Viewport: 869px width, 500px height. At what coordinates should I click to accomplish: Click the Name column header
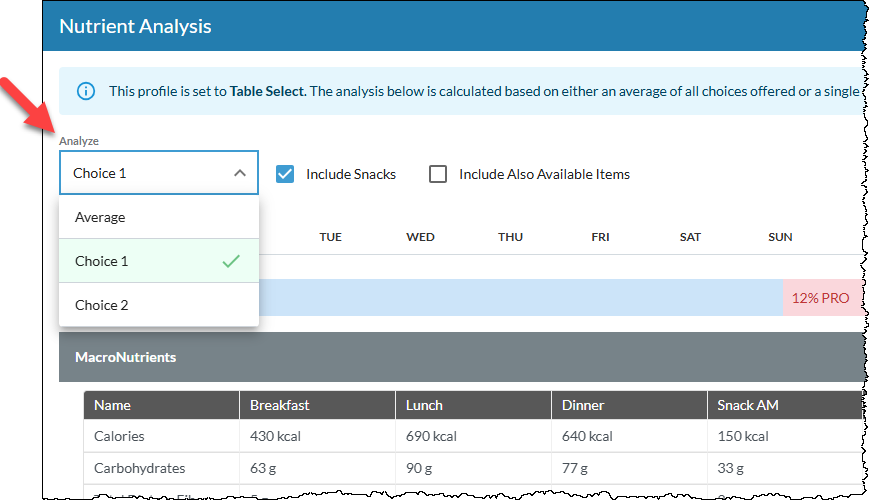(161, 405)
